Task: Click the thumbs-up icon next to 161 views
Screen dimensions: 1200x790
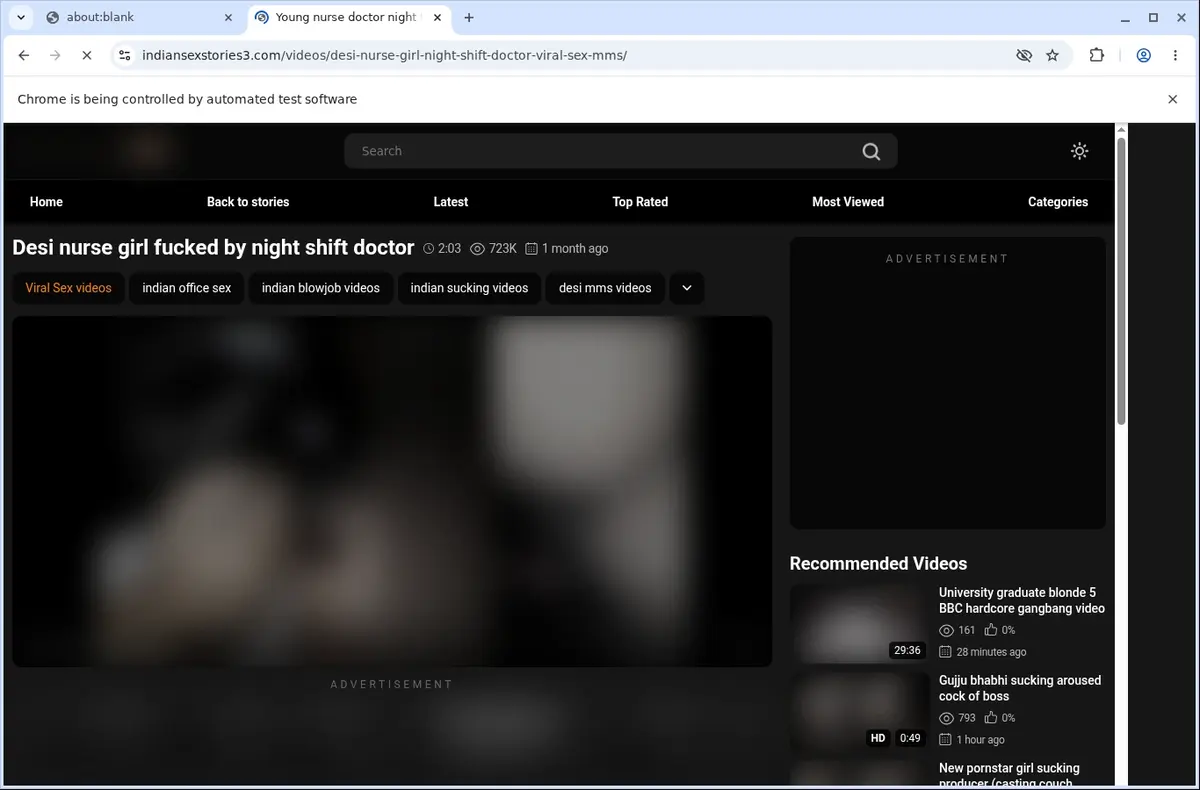Action: [x=991, y=630]
